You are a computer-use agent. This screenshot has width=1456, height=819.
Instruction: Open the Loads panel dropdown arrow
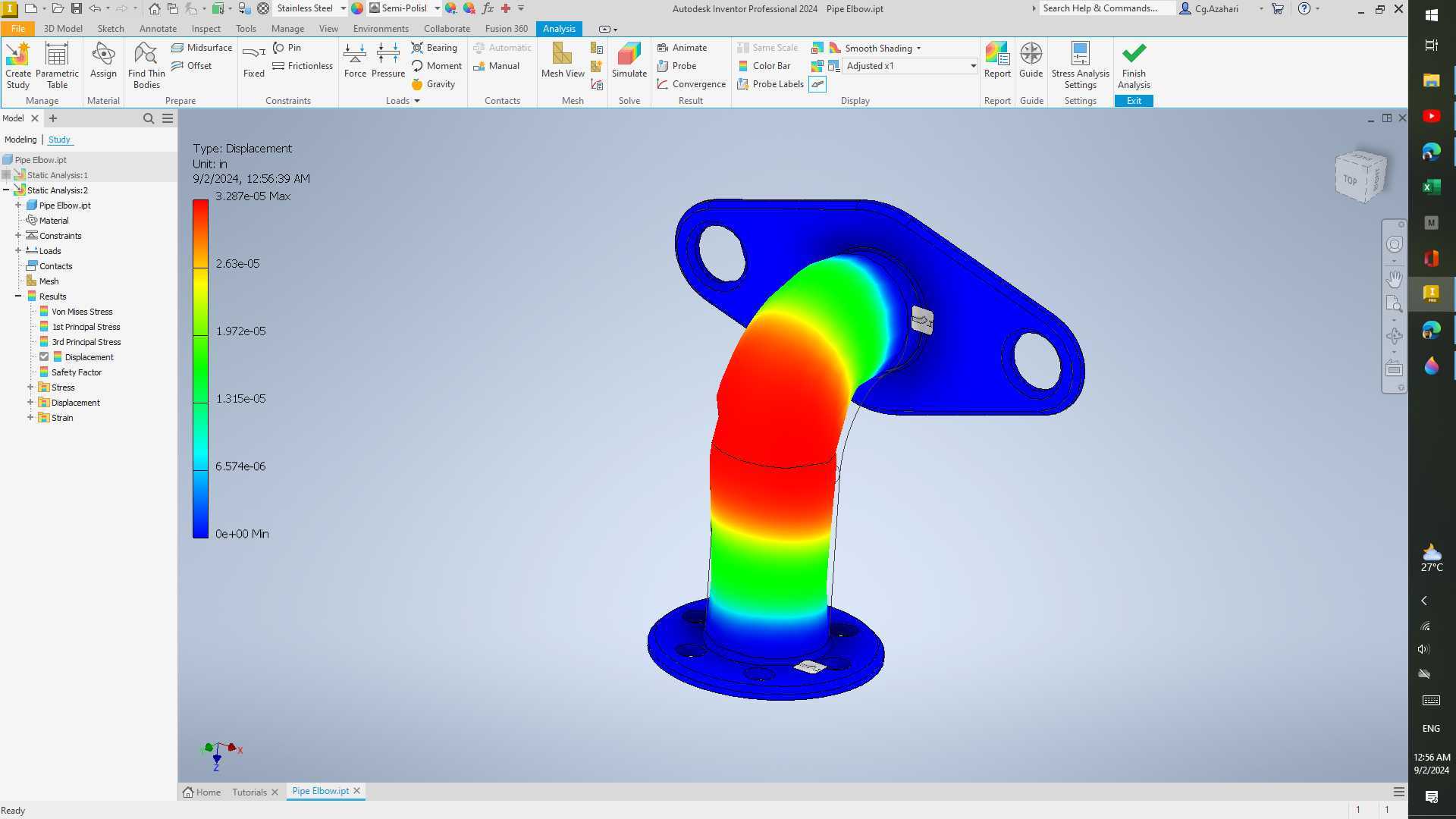click(416, 101)
